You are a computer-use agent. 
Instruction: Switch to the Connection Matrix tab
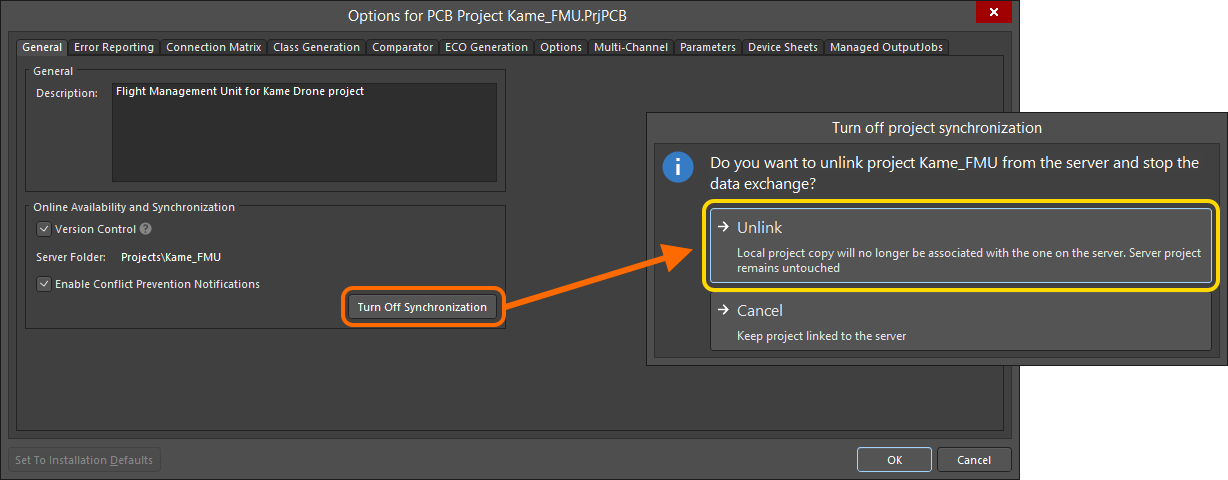pyautogui.click(x=213, y=47)
